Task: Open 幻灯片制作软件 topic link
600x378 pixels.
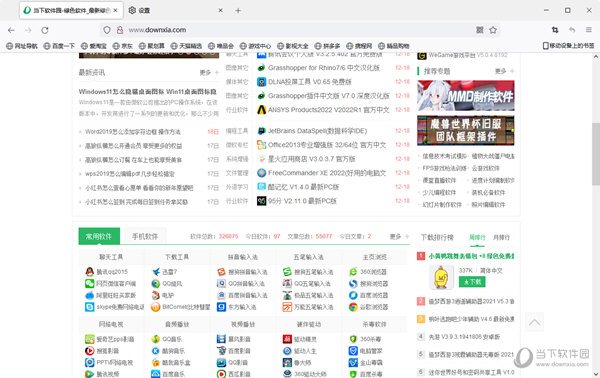Action: coord(442,205)
